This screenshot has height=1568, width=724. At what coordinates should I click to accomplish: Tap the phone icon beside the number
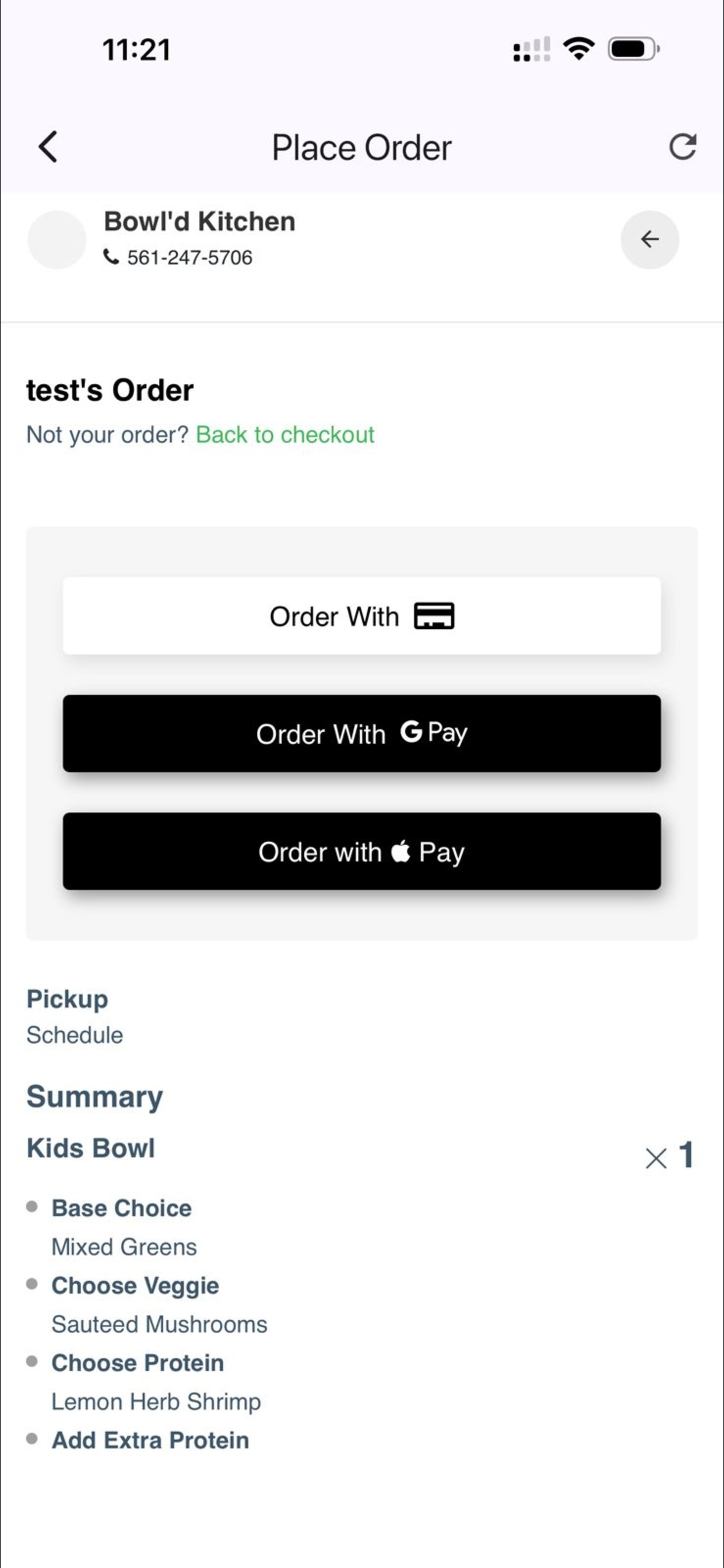point(111,257)
